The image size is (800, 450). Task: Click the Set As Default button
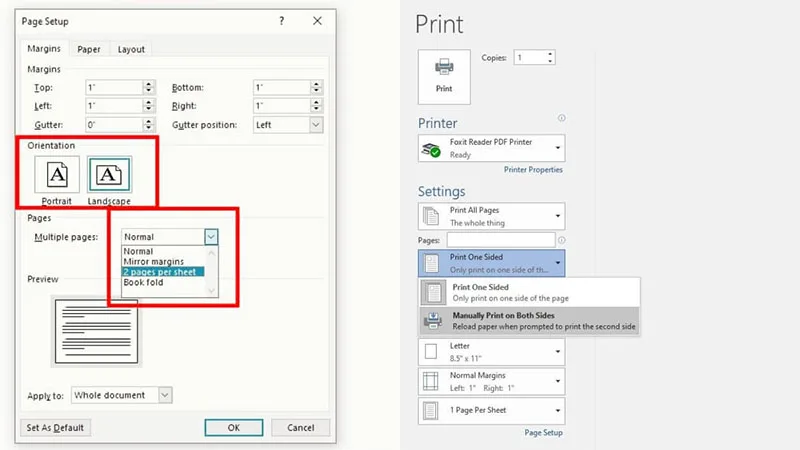click(55, 428)
